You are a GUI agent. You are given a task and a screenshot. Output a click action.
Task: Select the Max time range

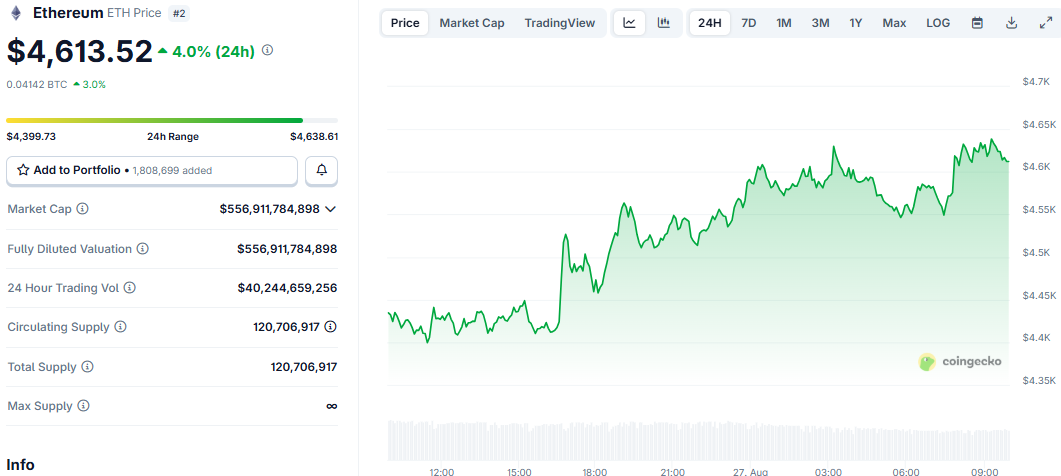[894, 23]
